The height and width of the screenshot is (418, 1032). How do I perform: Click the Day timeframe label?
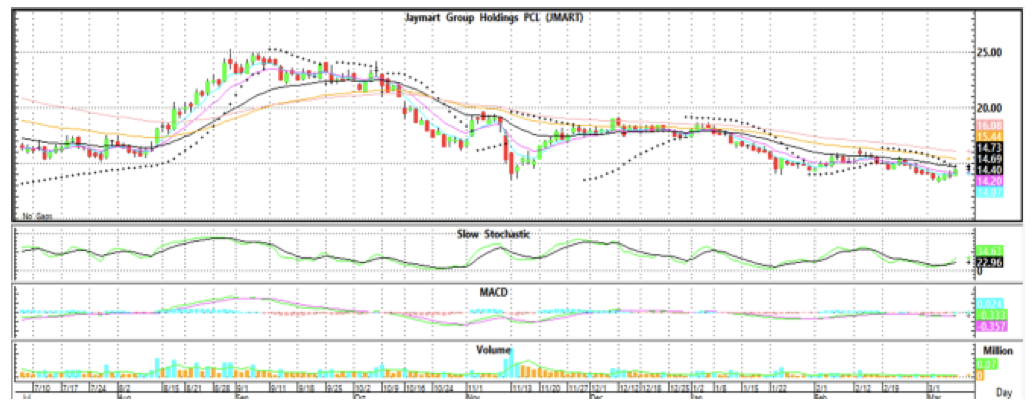(x=1004, y=392)
